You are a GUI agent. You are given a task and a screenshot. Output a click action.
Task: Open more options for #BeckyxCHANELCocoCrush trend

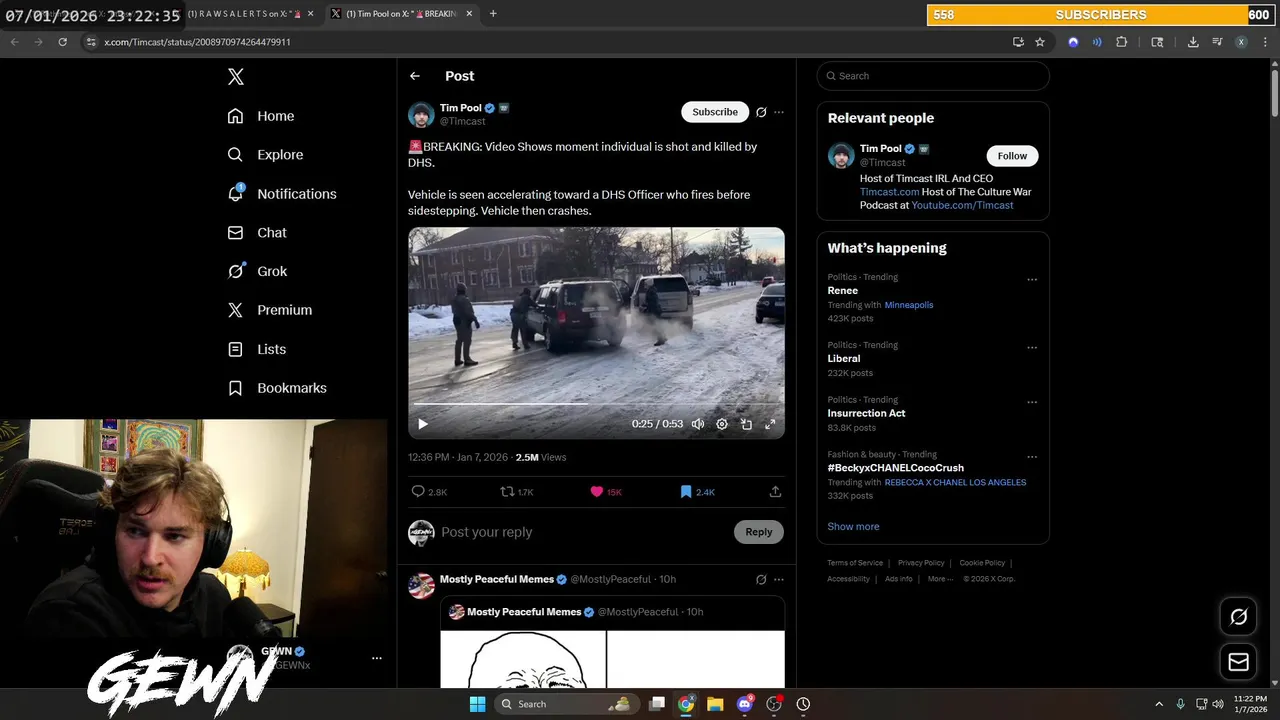pos(1032,456)
